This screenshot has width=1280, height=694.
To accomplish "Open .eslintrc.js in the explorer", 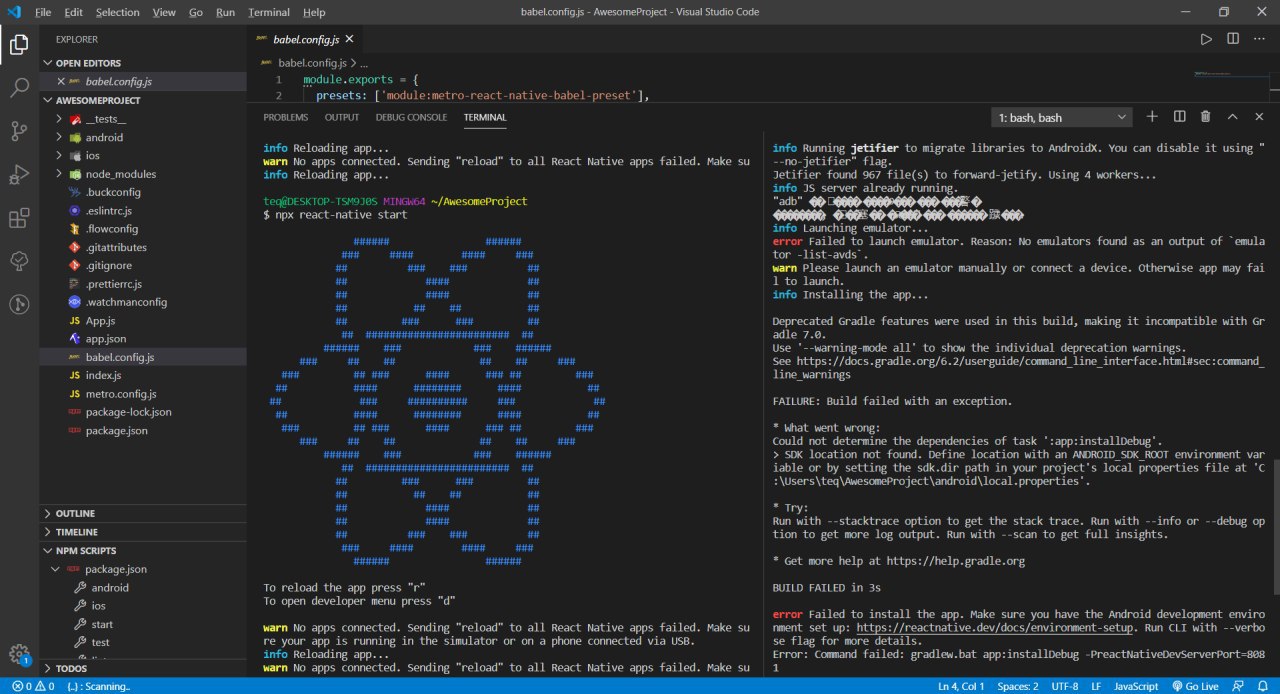I will tap(108, 210).
